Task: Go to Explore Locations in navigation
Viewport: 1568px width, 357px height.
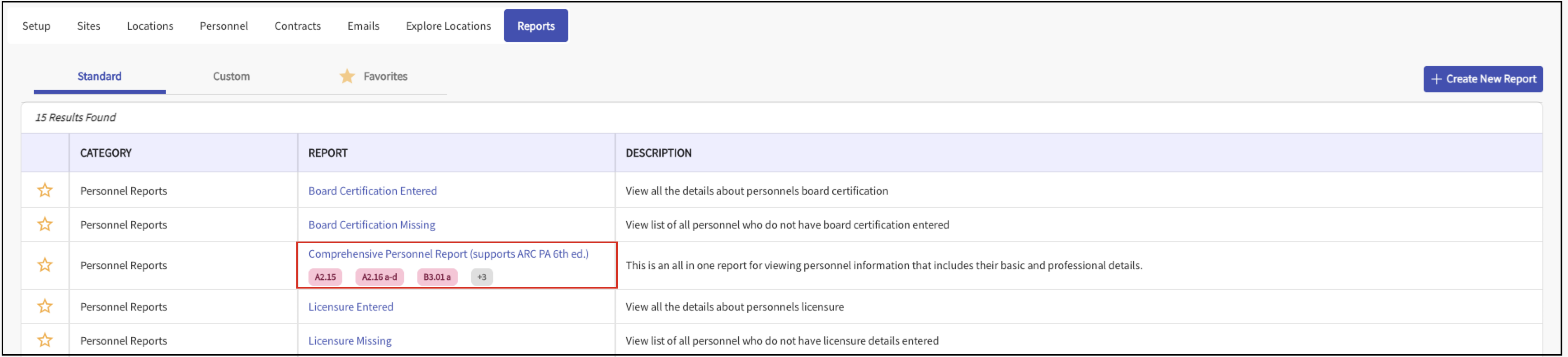Action: pos(448,26)
